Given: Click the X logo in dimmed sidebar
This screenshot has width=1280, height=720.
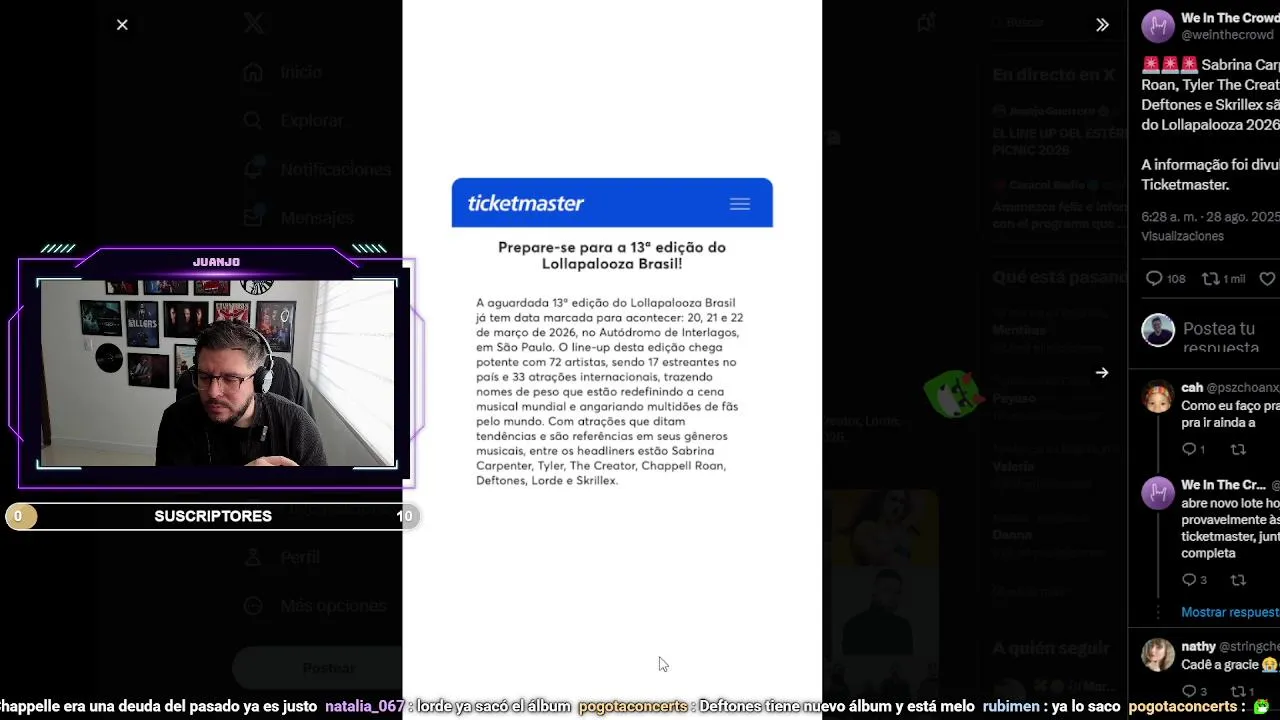Looking at the screenshot, I should coord(254,24).
